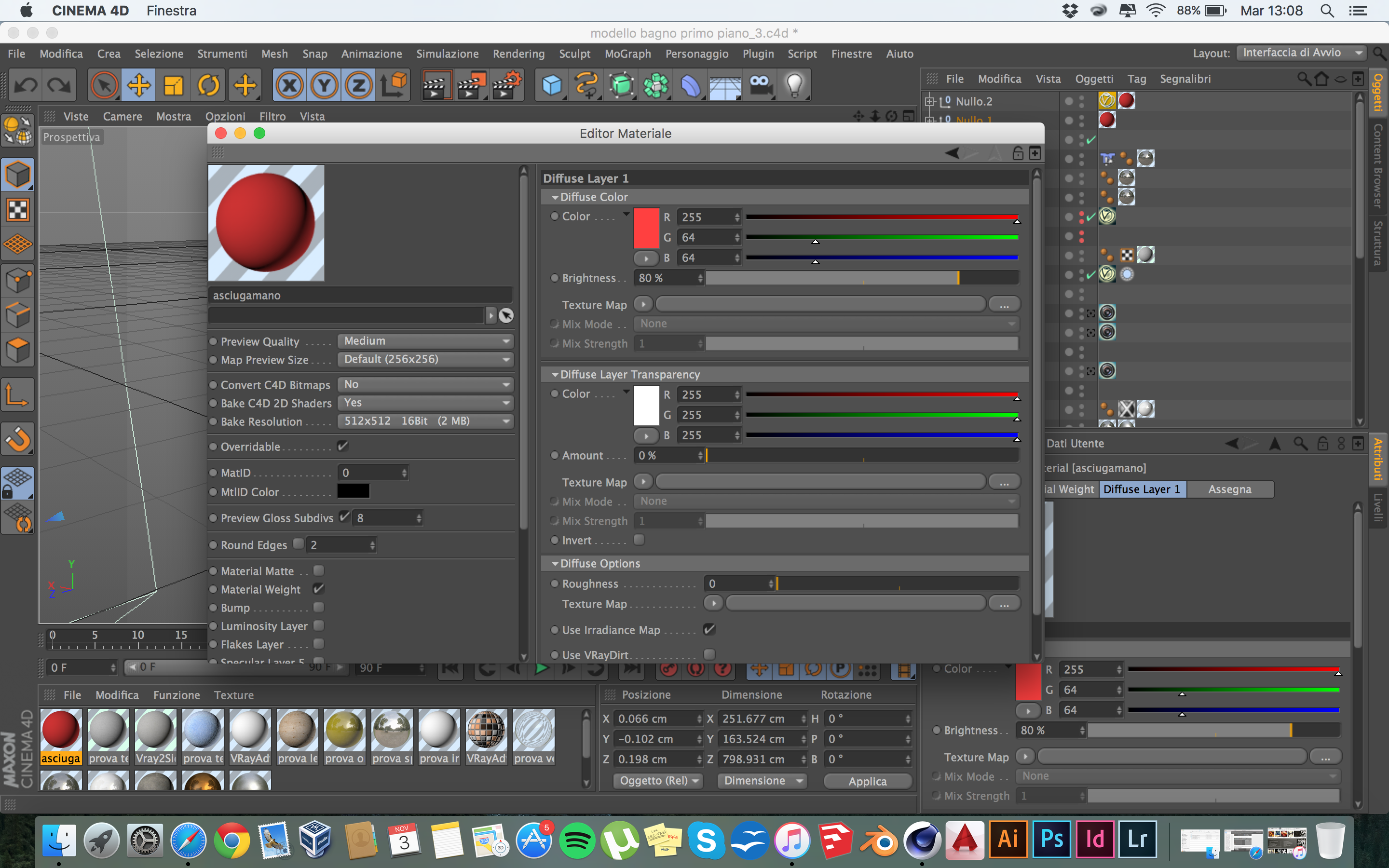
Task: Select the Scale tool
Action: [173, 85]
